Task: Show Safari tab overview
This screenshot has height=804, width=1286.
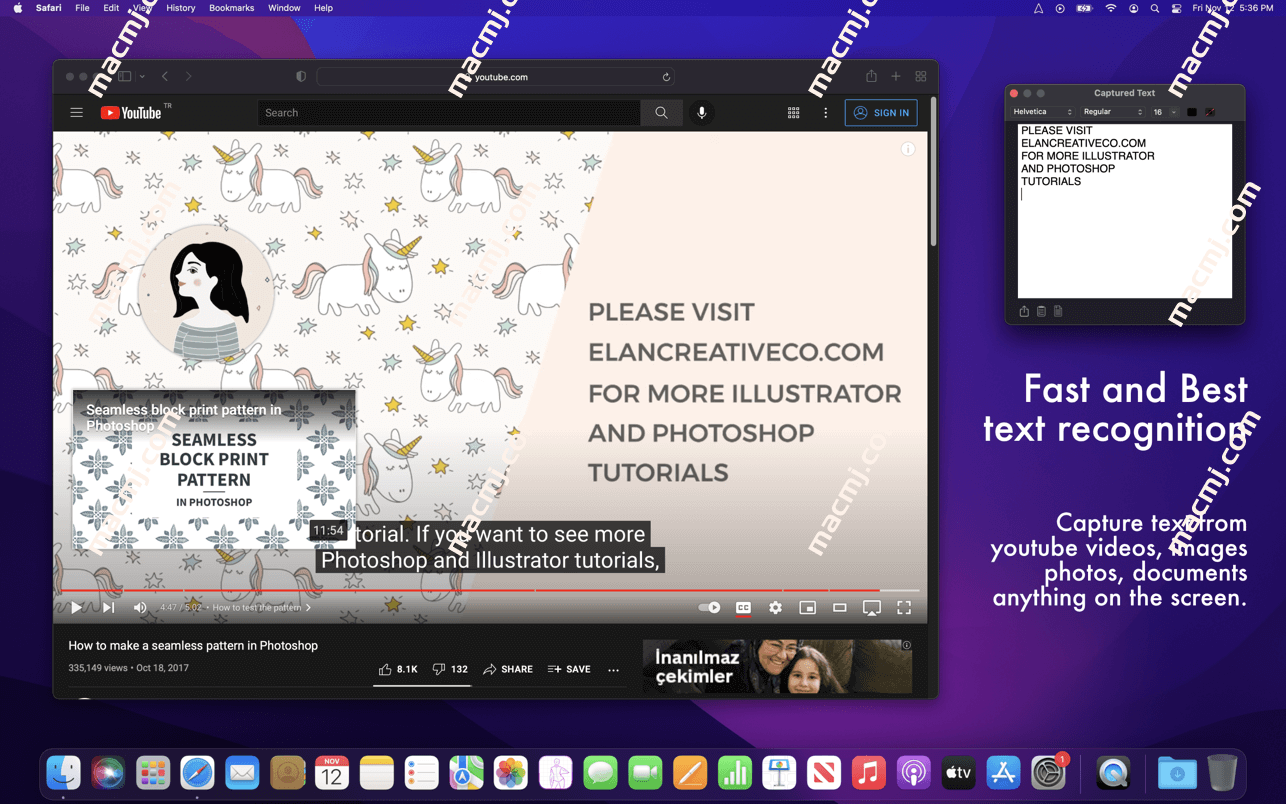Action: point(921,76)
